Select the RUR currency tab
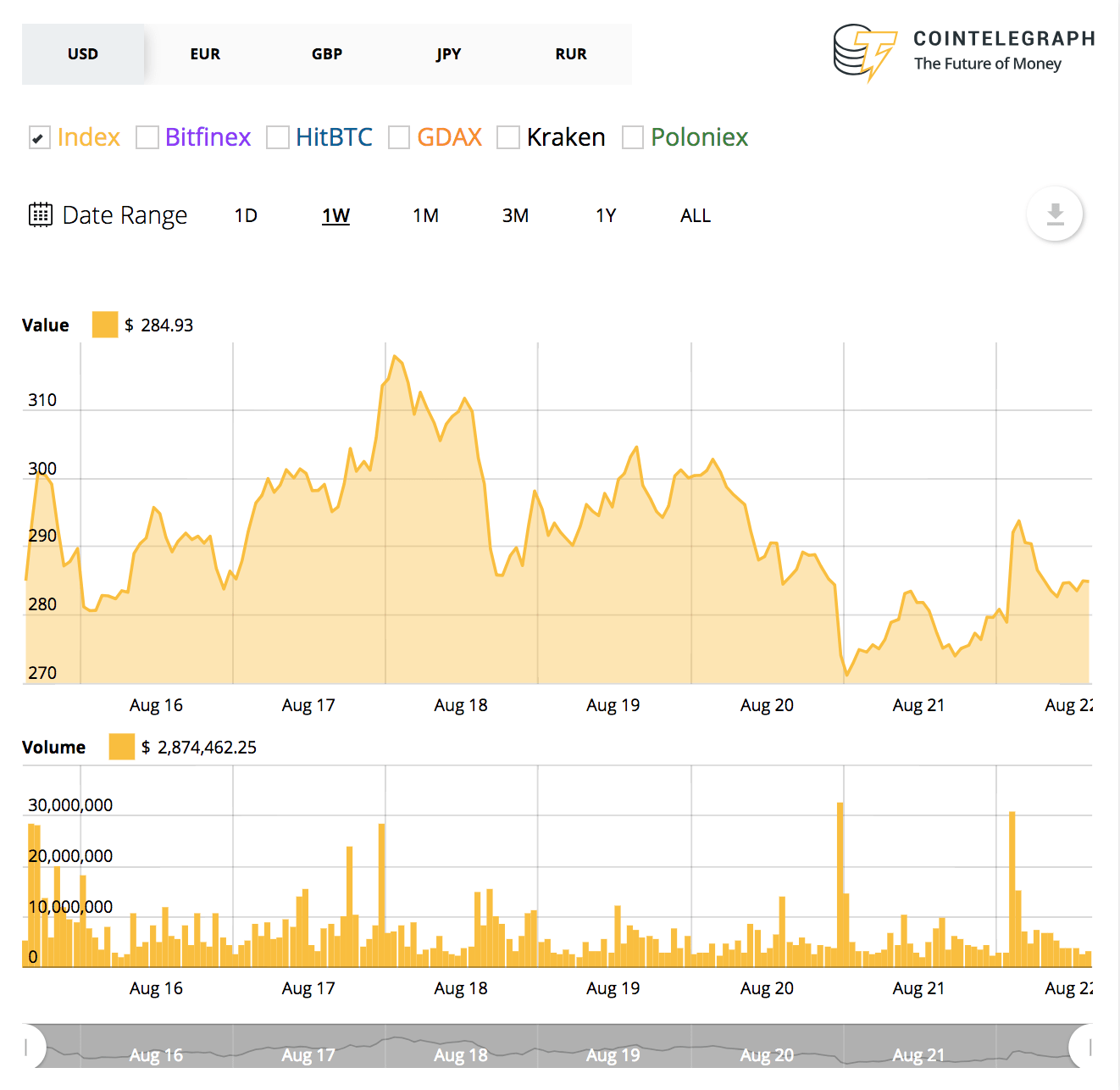 point(571,53)
